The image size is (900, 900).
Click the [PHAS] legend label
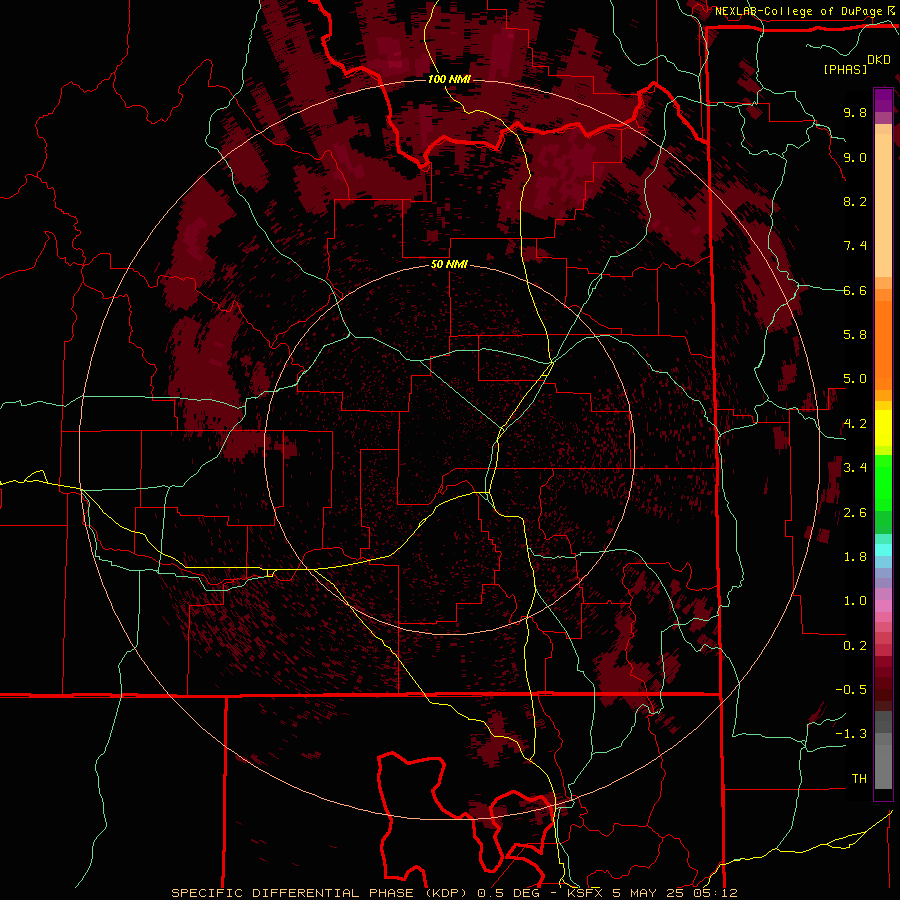tap(845, 69)
